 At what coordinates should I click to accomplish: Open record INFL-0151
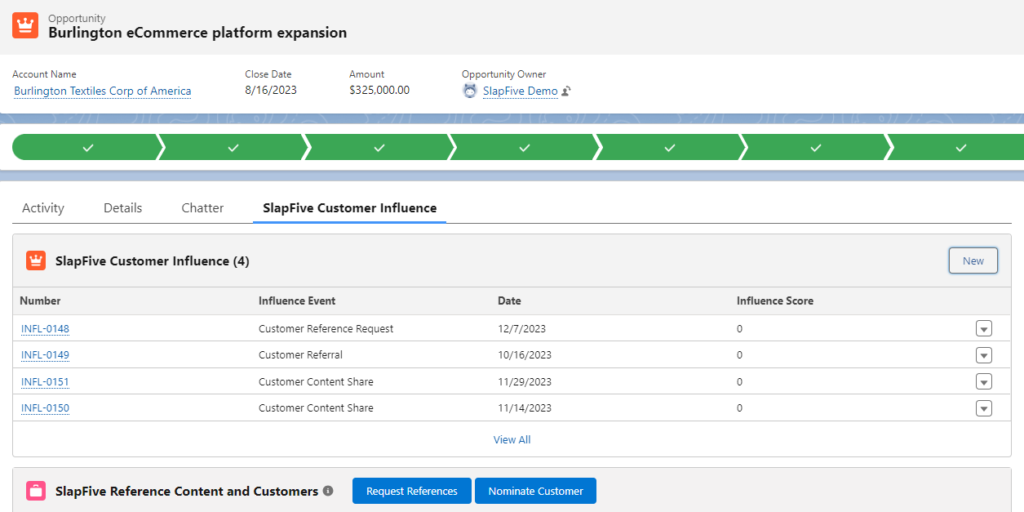[45, 381]
